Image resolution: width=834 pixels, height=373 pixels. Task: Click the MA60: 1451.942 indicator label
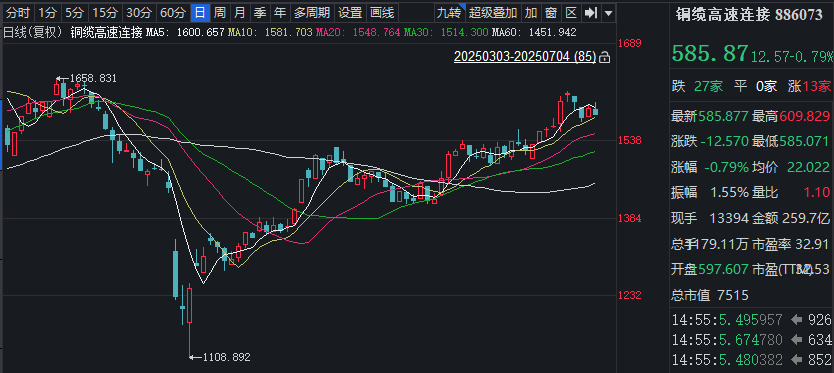coord(534,32)
